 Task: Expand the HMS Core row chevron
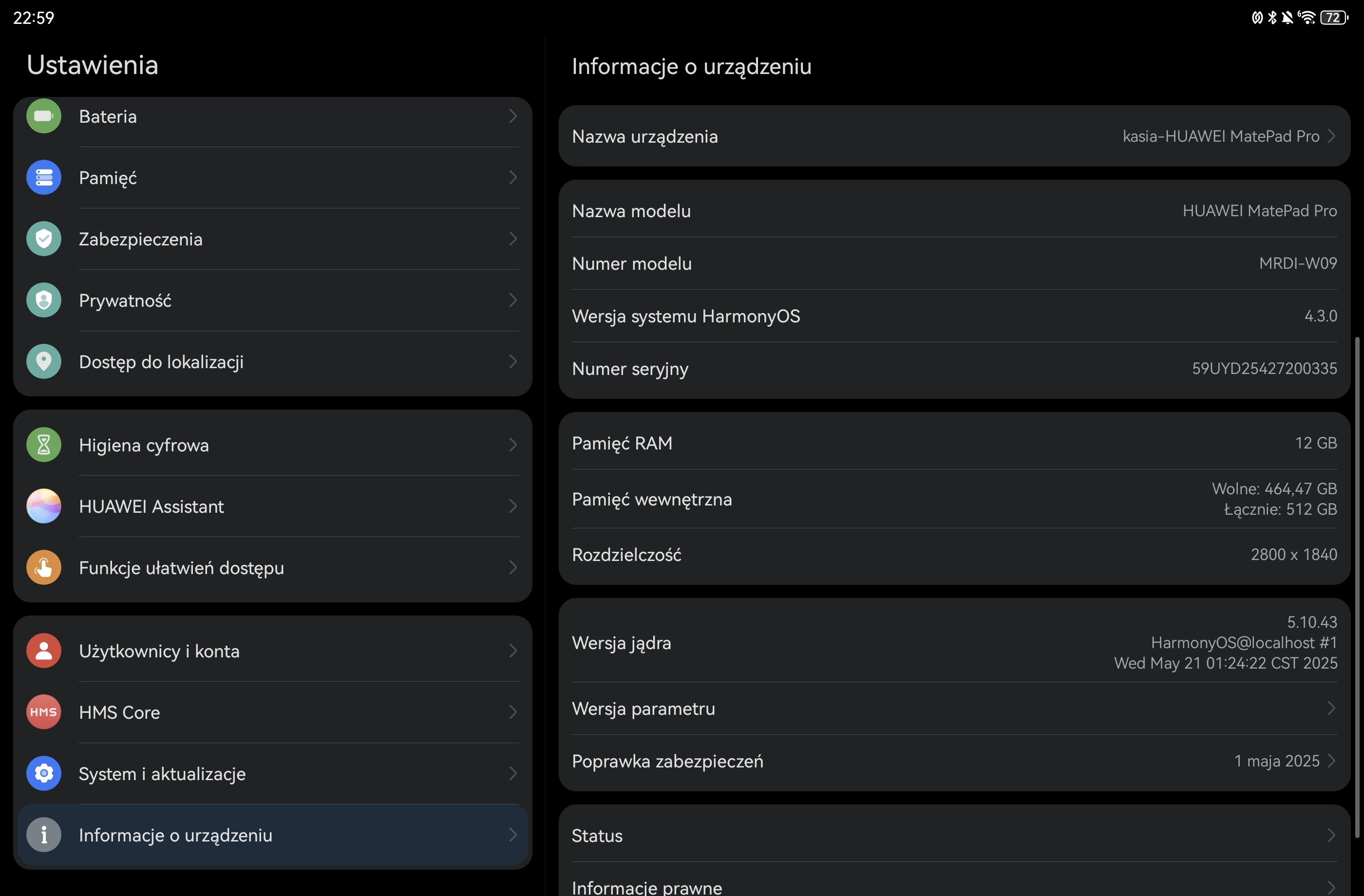(513, 712)
